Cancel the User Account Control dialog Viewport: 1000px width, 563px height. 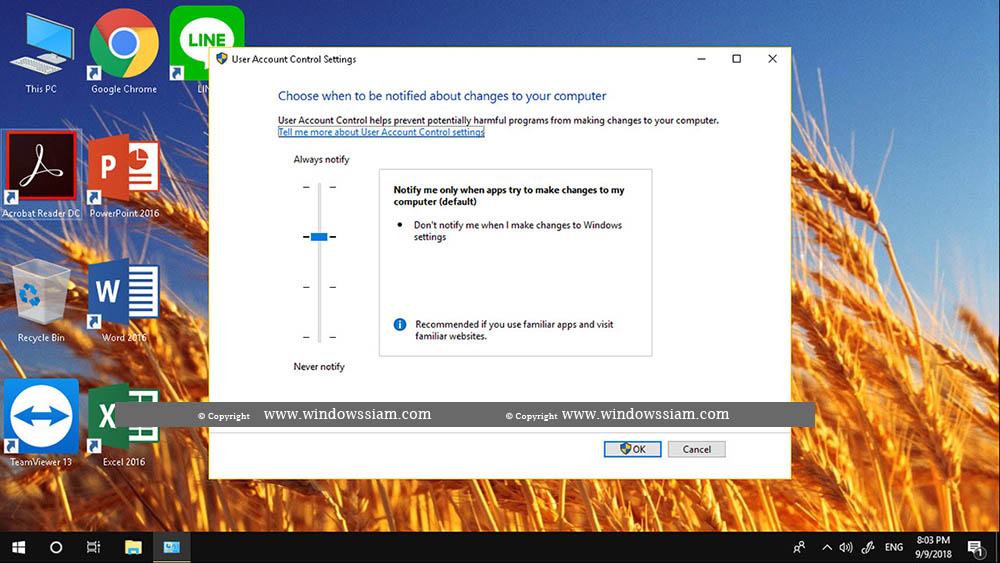point(696,449)
